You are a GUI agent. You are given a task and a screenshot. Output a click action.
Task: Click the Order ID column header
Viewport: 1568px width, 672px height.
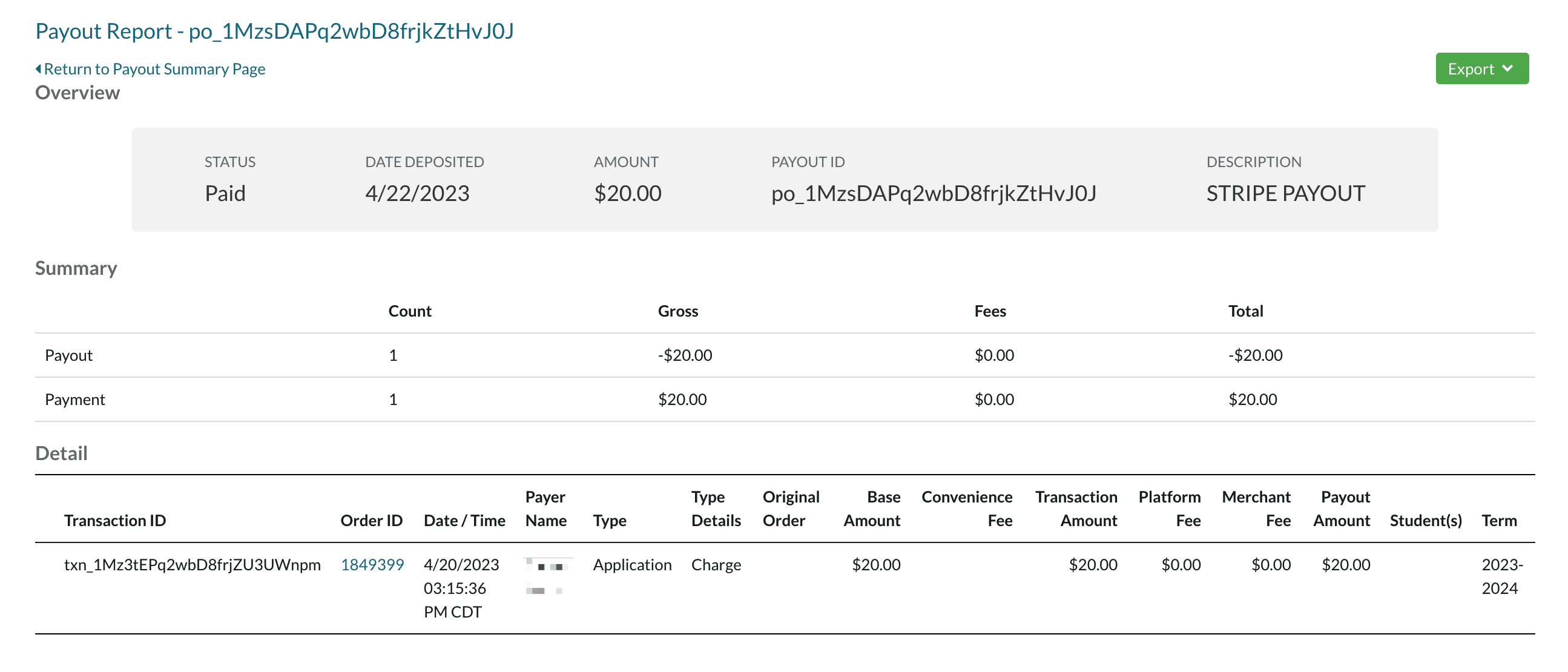(x=371, y=521)
